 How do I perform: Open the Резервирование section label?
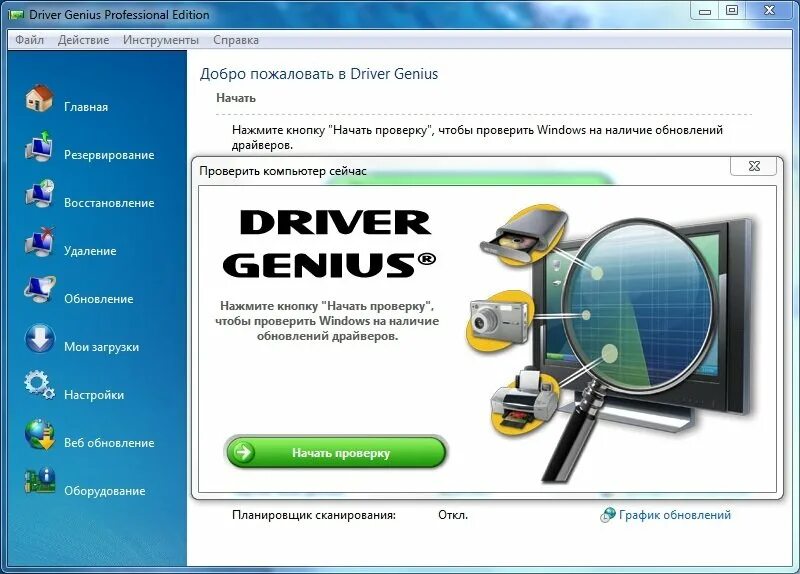coord(109,155)
